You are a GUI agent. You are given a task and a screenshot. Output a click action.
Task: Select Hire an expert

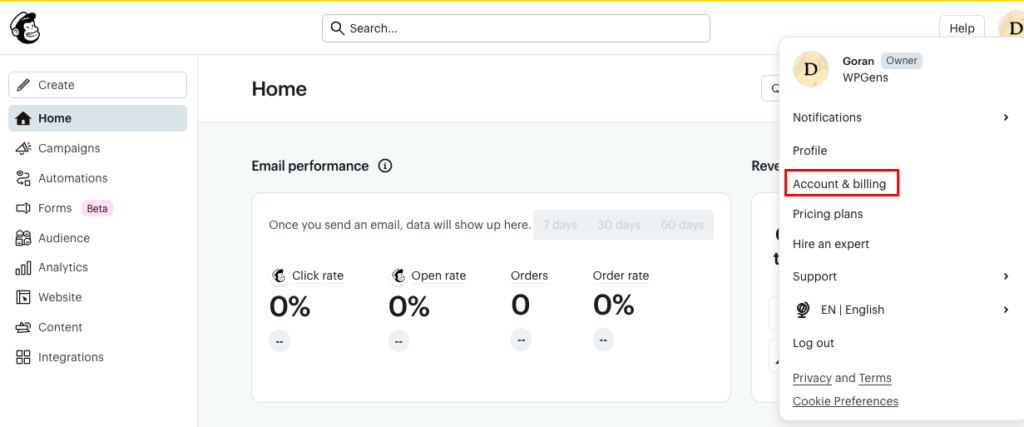[831, 244]
